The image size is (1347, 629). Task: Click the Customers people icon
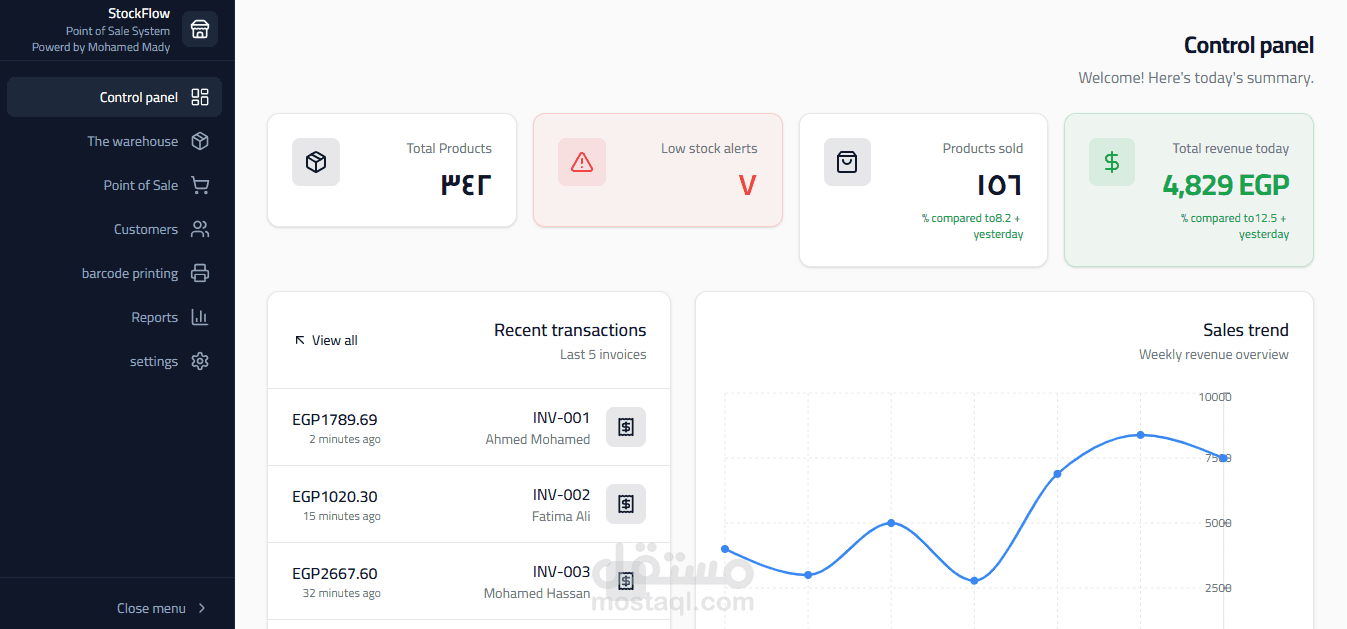tap(199, 229)
